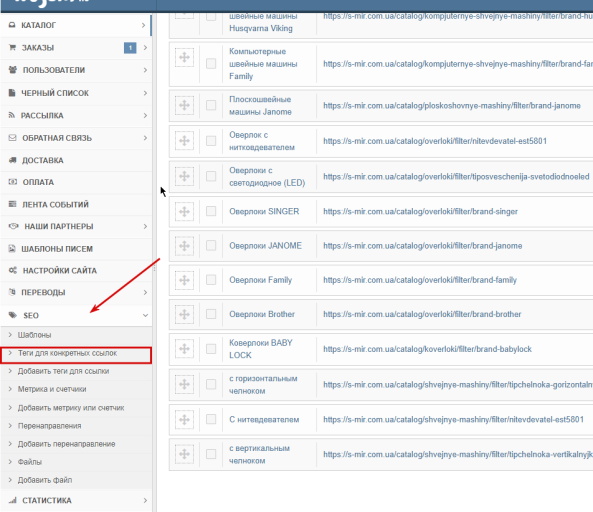Click the Черный список document icon

pyautogui.click(x=12, y=93)
